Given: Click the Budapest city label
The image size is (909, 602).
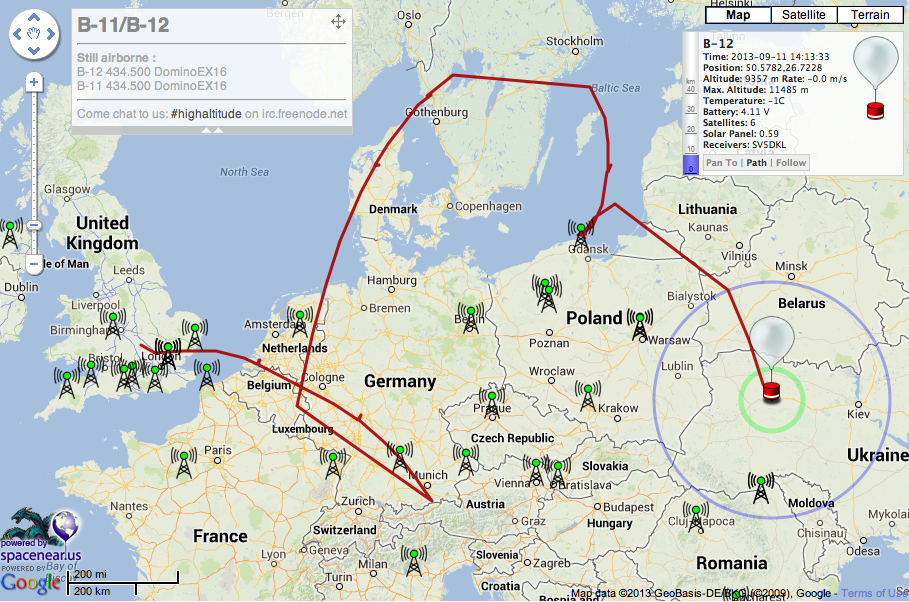Looking at the screenshot, I should (x=628, y=507).
